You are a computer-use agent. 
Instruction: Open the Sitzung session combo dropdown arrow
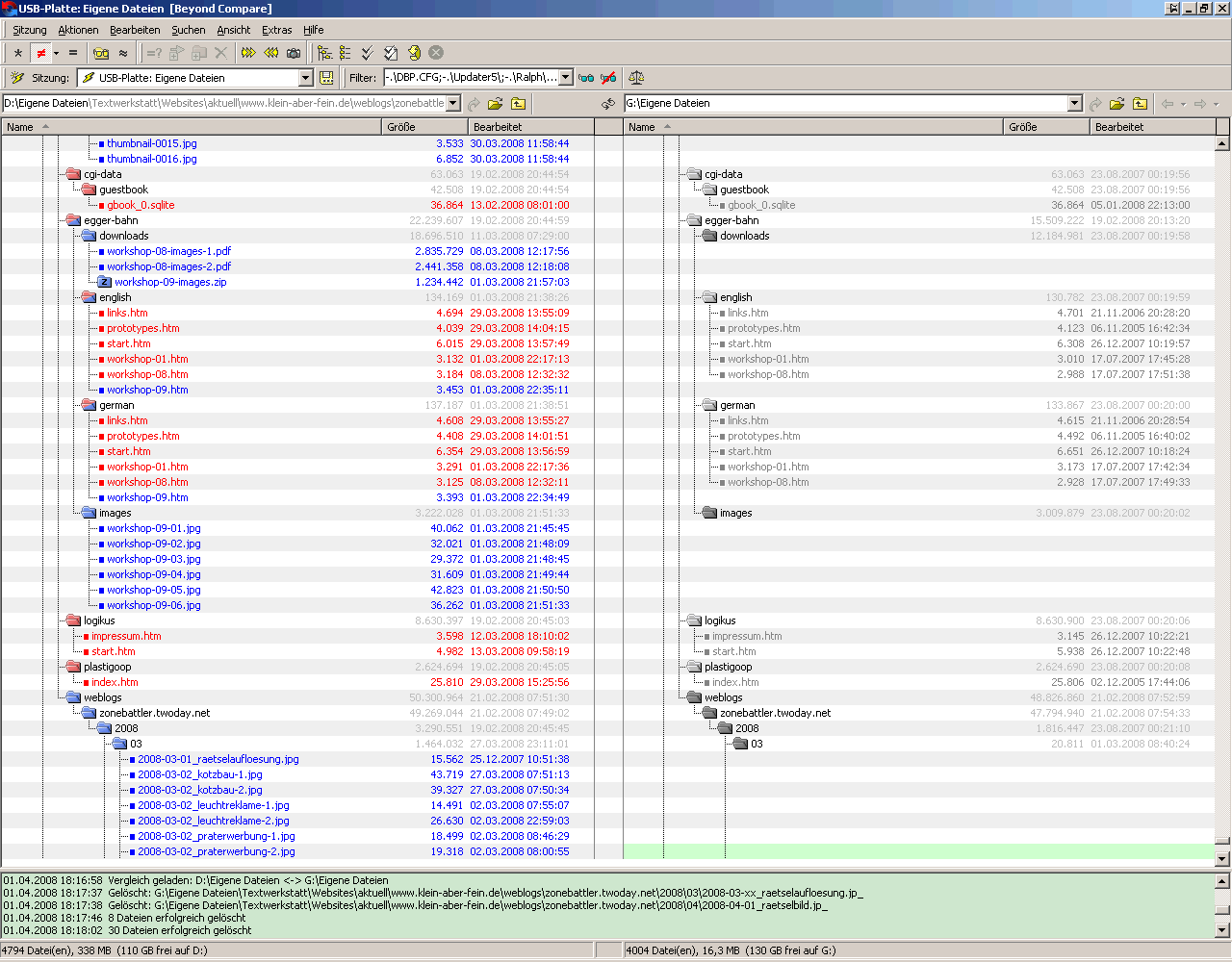pos(306,78)
